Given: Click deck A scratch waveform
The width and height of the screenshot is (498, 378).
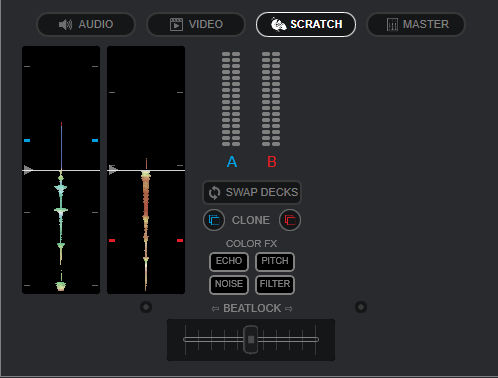Looking at the screenshot, I should (x=61, y=170).
